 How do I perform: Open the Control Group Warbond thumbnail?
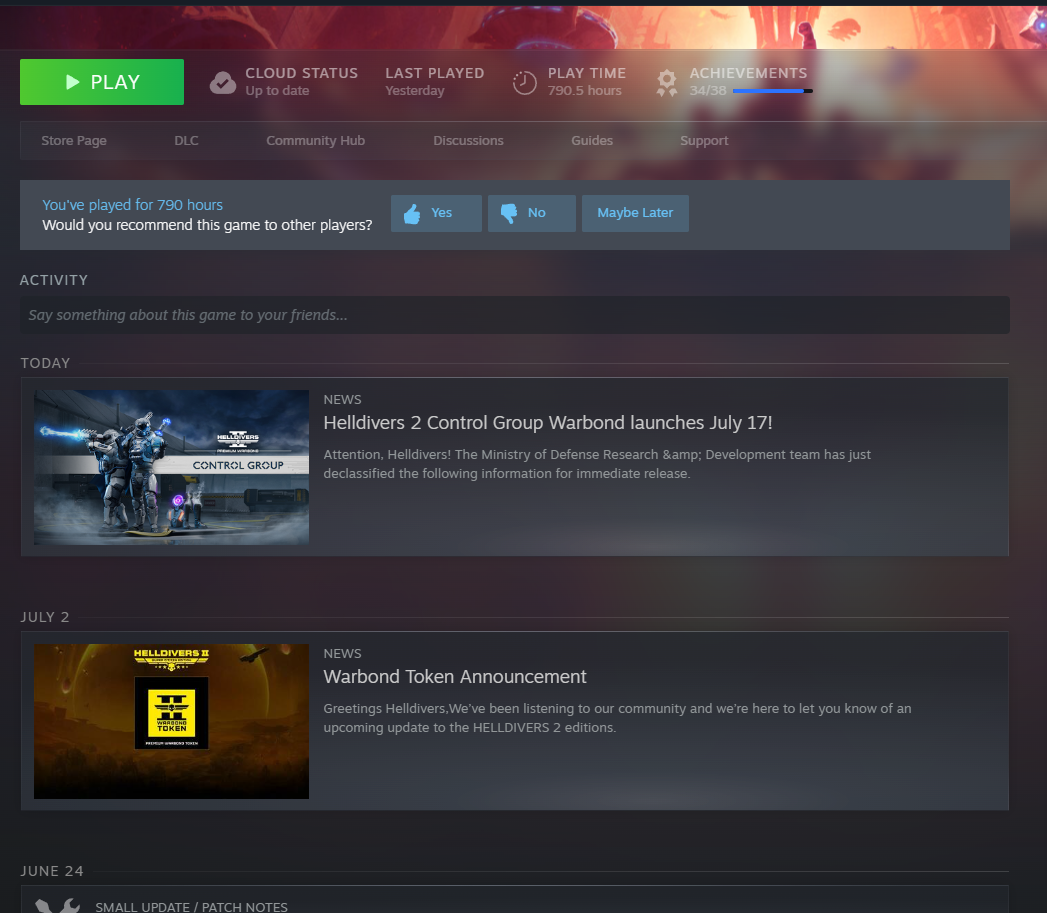point(172,467)
